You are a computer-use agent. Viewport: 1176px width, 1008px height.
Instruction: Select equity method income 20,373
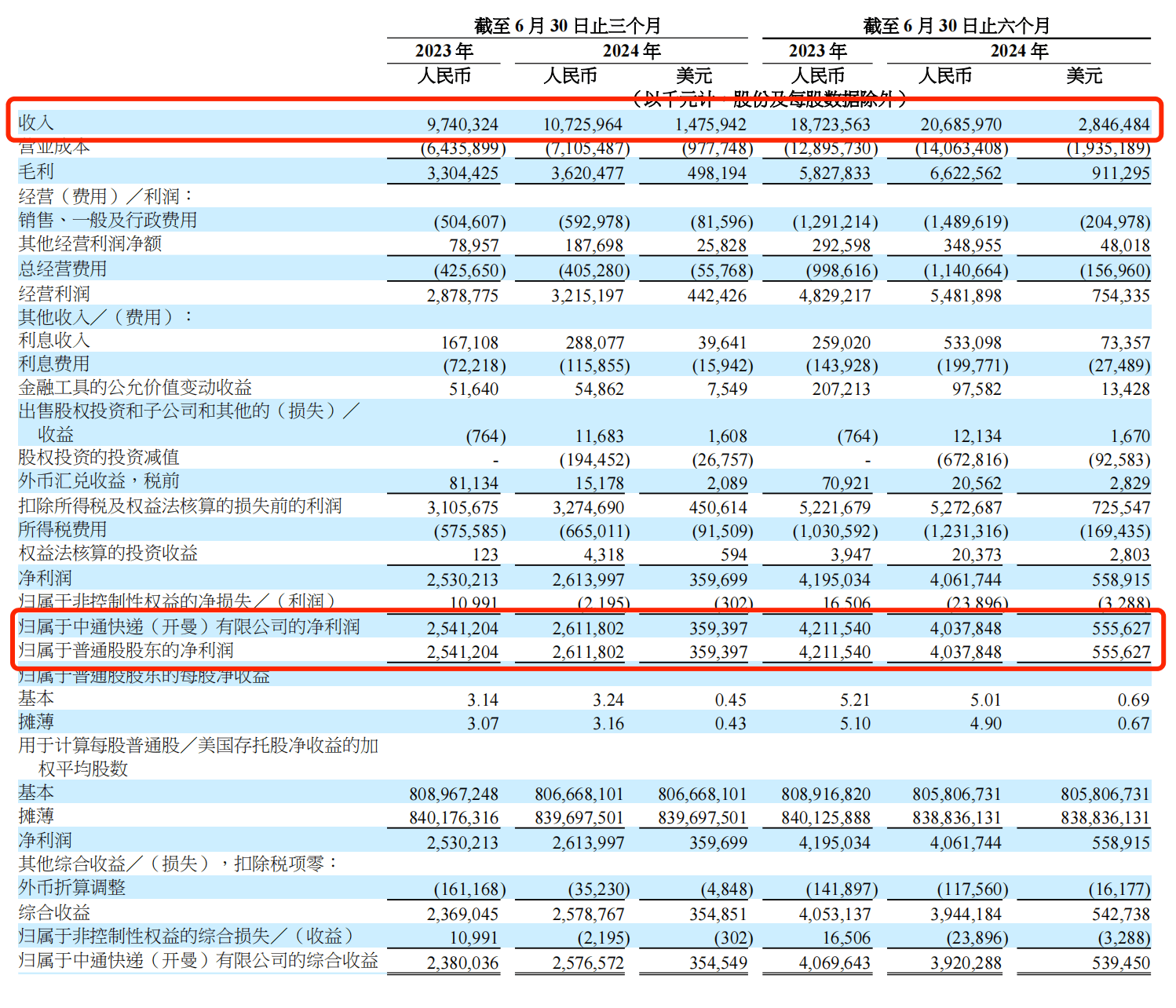pos(977,555)
